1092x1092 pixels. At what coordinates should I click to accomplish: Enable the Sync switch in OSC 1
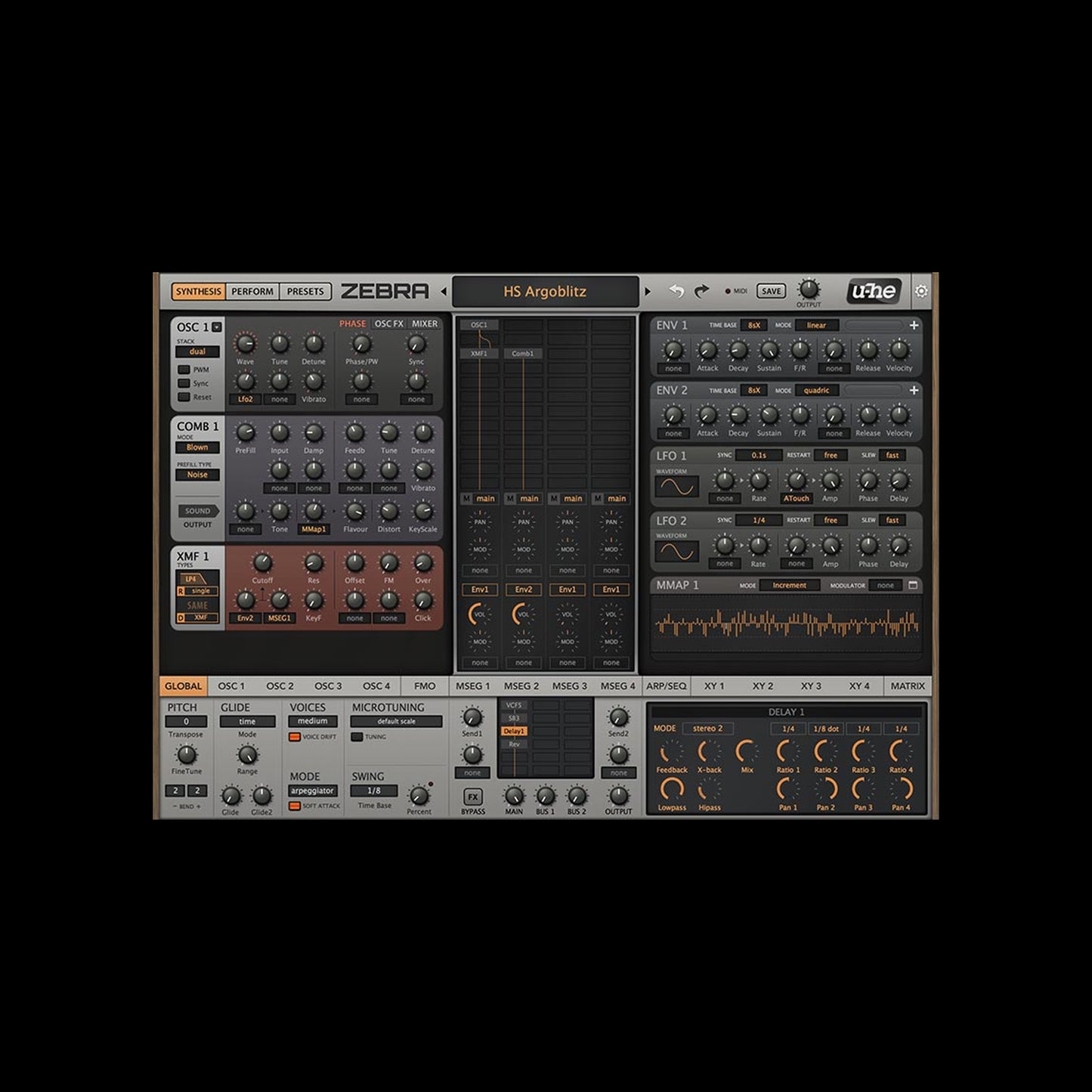184,383
